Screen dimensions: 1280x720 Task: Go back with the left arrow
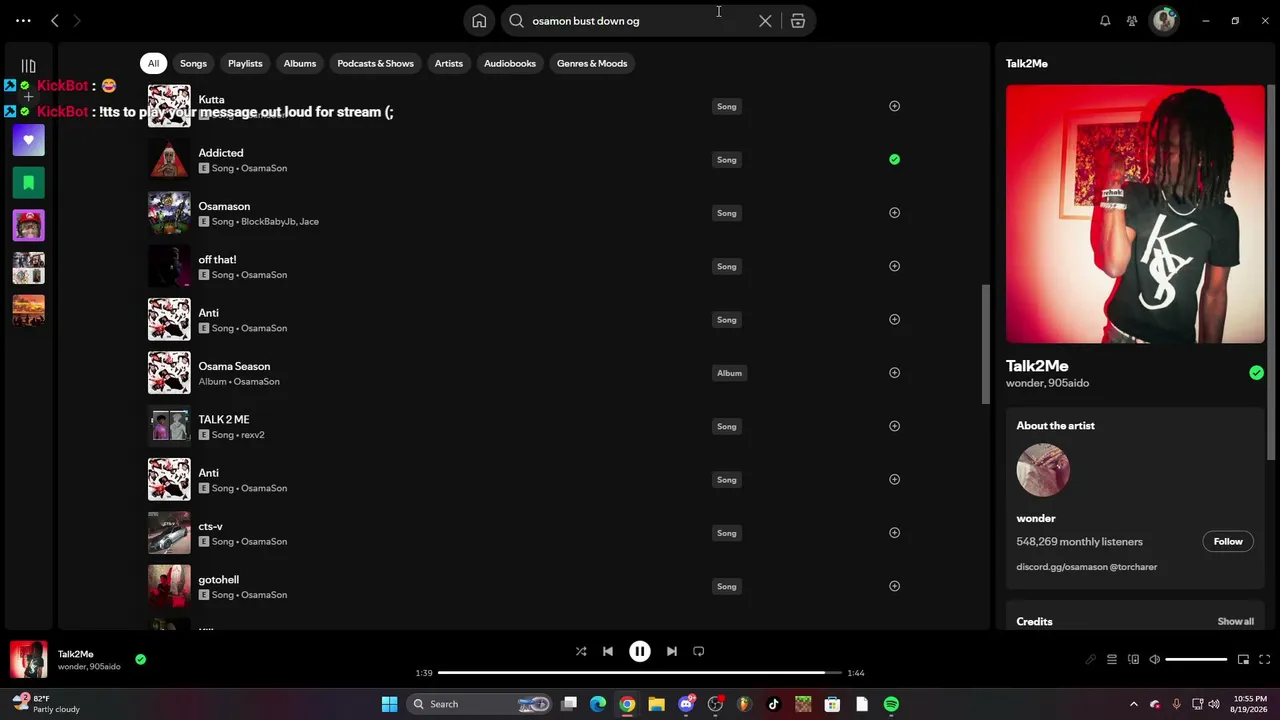tap(55, 20)
